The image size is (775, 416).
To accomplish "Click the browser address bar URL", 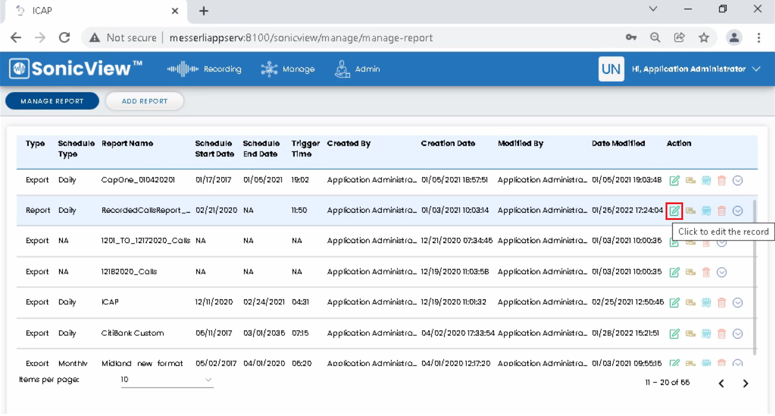I will click(301, 38).
